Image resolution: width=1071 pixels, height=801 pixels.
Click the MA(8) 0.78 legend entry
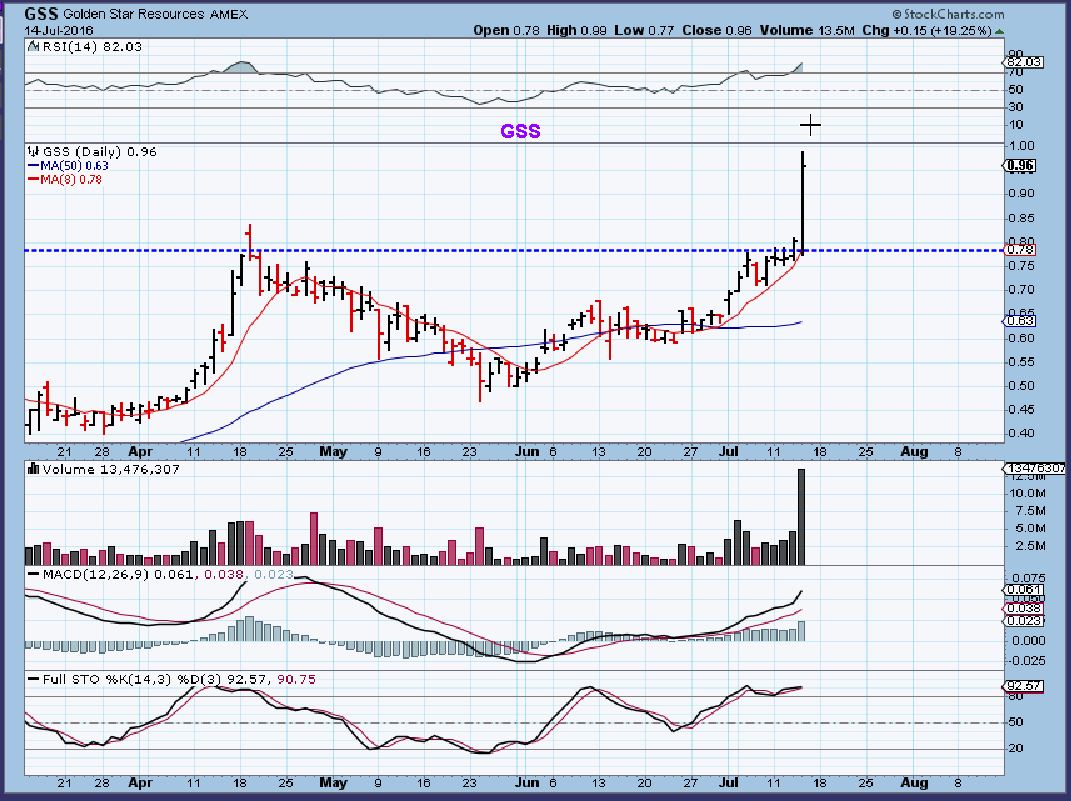click(x=64, y=180)
